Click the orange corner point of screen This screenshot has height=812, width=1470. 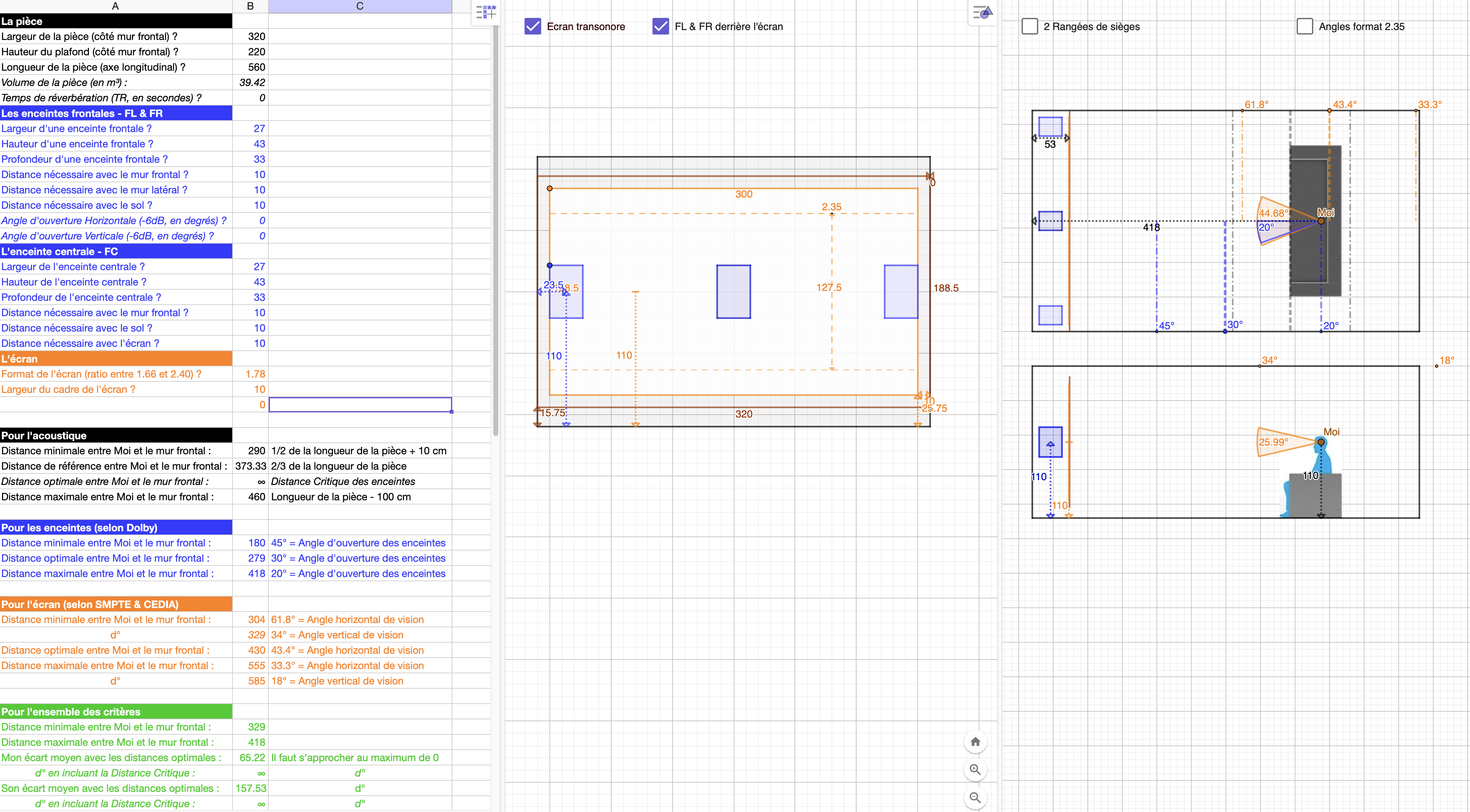click(549, 188)
